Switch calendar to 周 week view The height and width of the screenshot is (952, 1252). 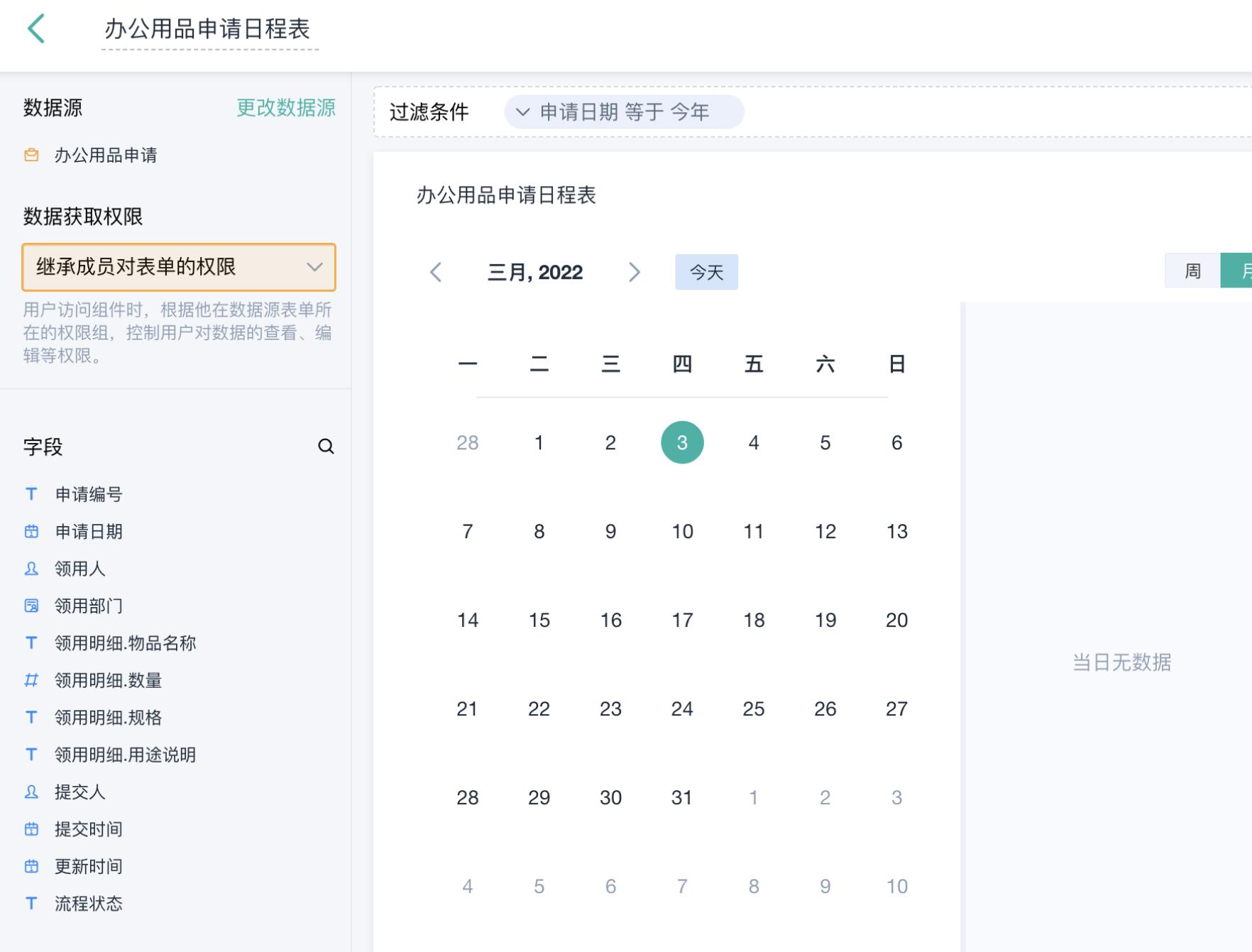[1193, 270]
